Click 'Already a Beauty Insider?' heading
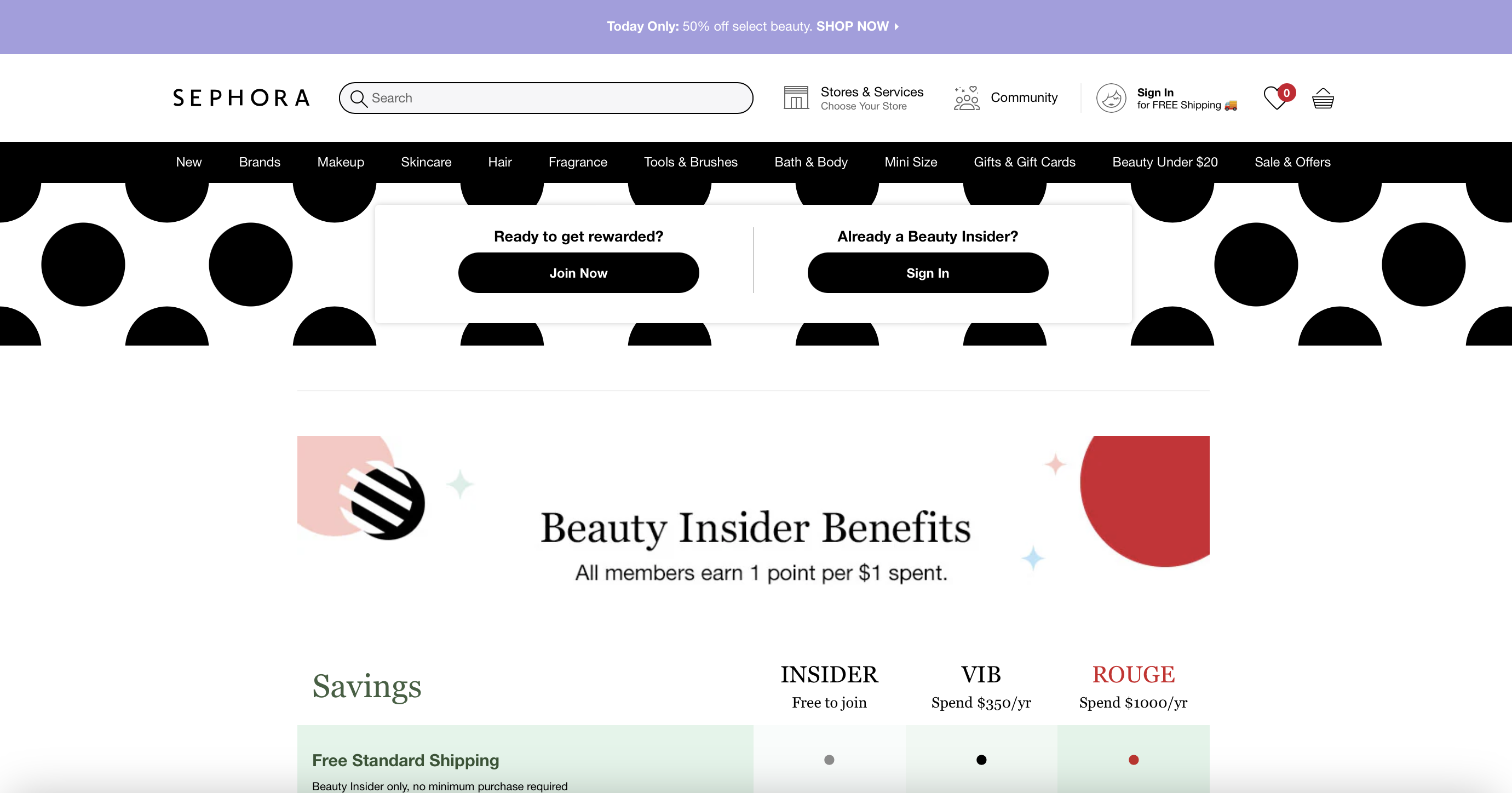 928,237
